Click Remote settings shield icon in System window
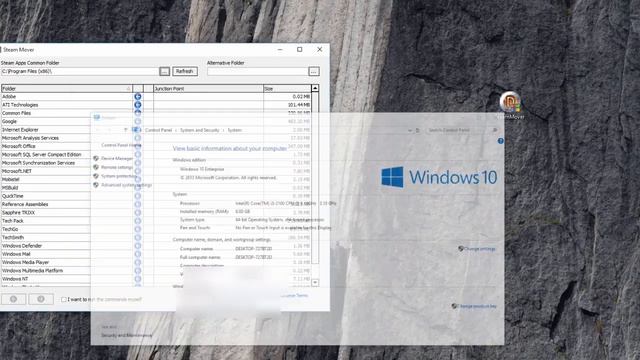Image resolution: width=640 pixels, height=360 pixels. (96, 167)
